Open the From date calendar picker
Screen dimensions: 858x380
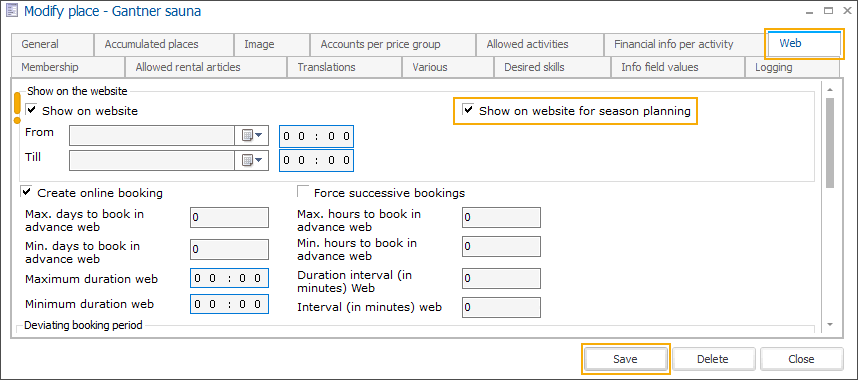tap(252, 135)
